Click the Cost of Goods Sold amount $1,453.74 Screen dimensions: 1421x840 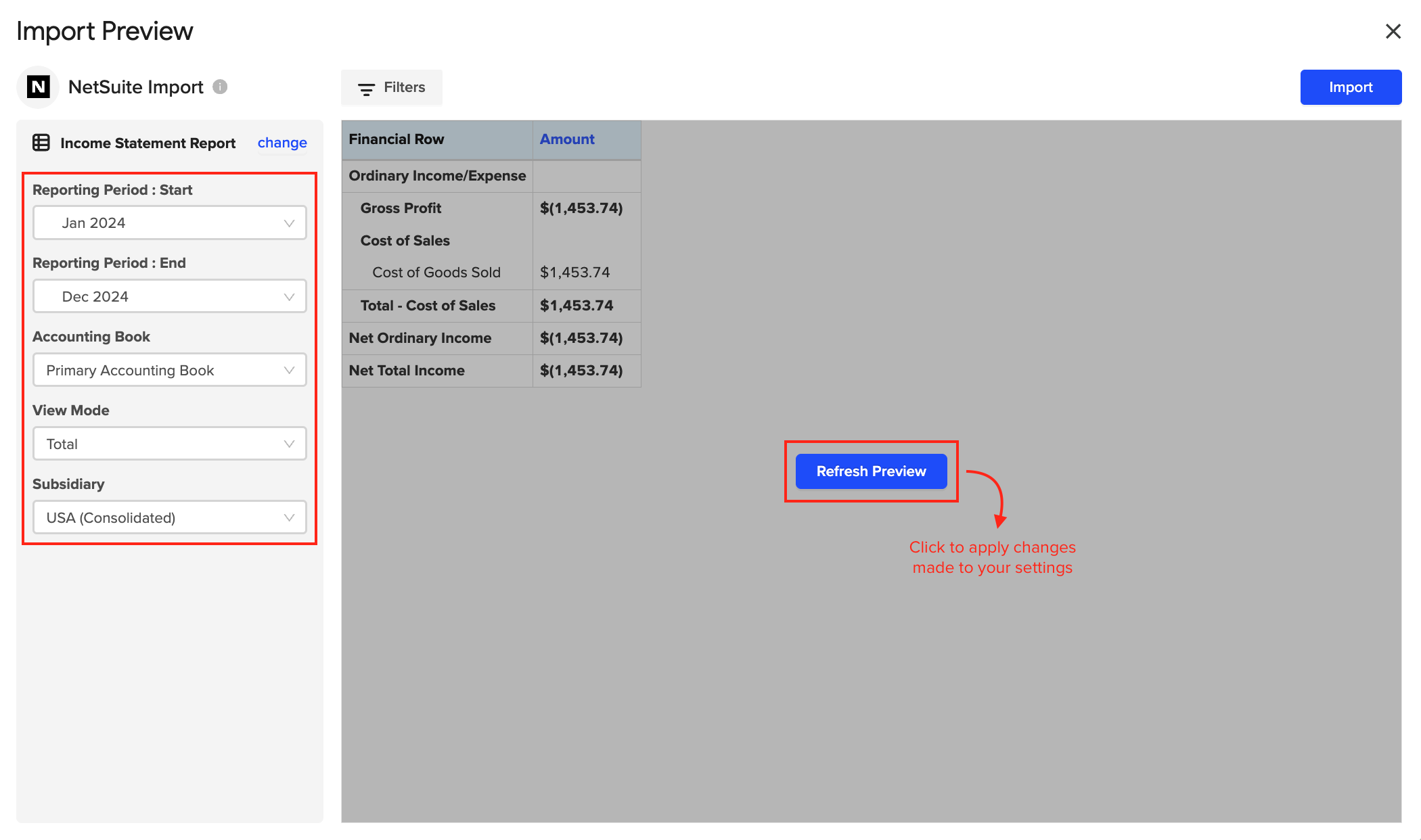574,273
